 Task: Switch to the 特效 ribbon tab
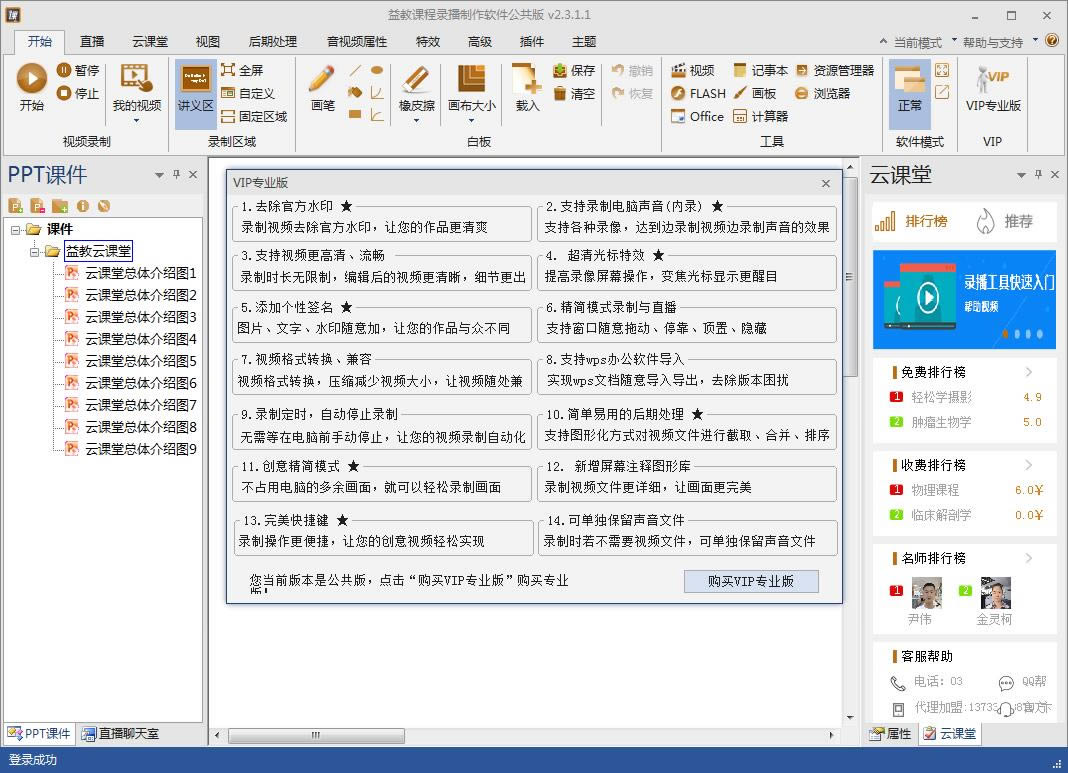pos(428,42)
